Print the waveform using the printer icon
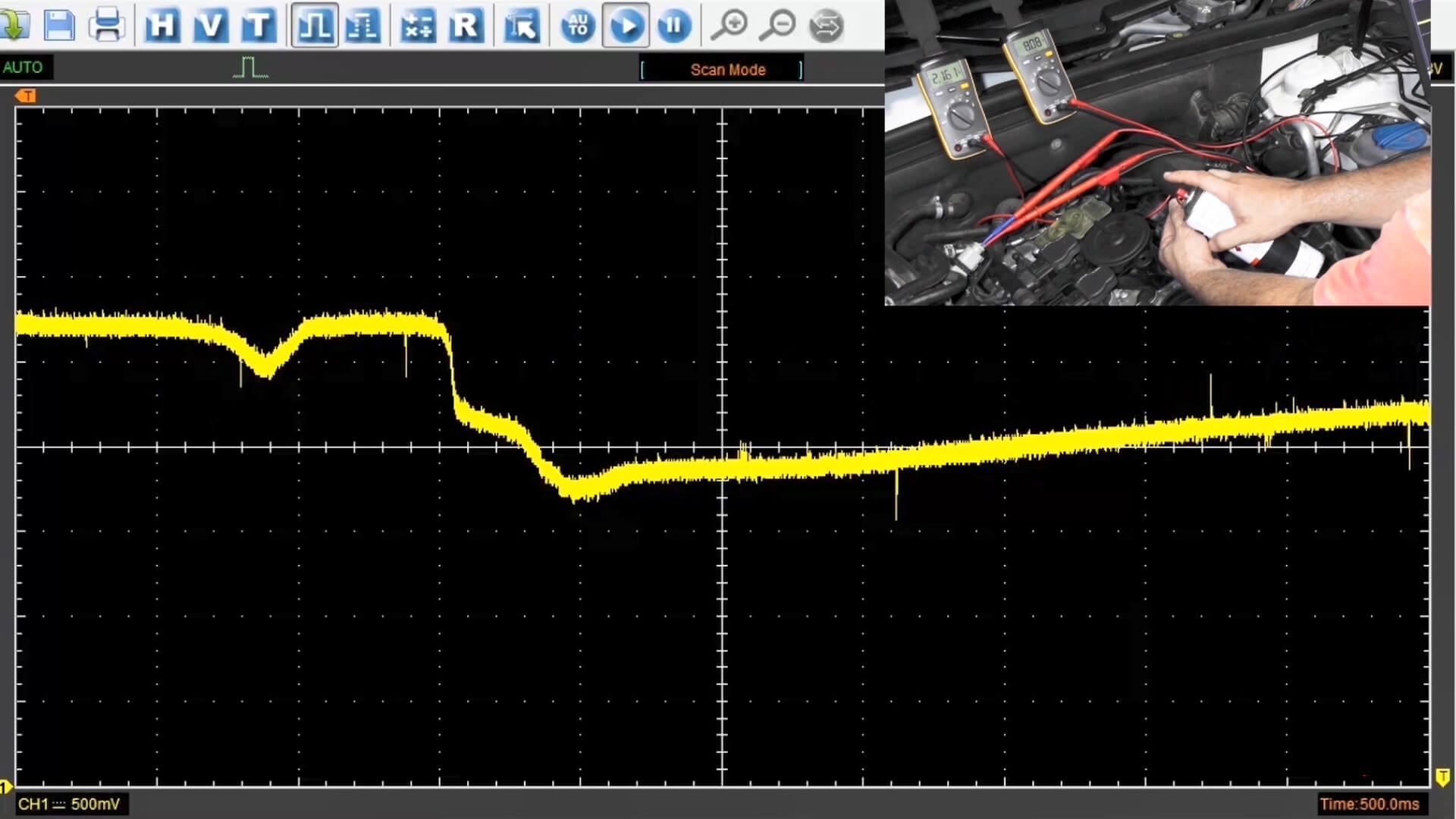 [107, 26]
